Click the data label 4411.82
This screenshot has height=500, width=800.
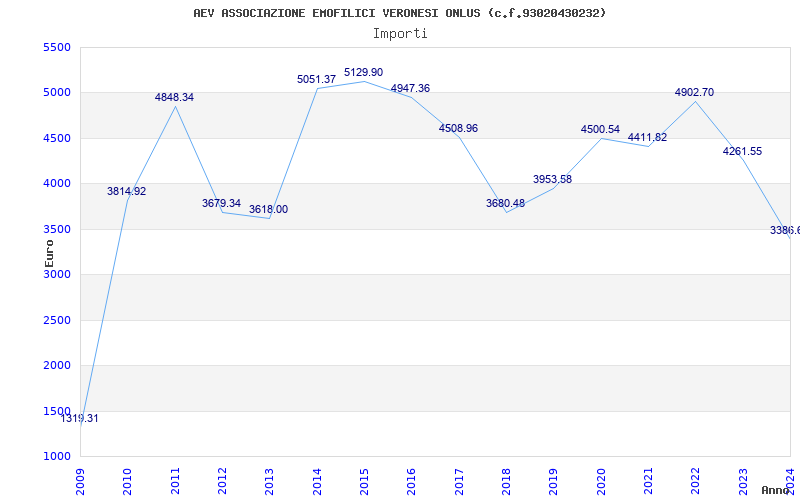coord(647,137)
